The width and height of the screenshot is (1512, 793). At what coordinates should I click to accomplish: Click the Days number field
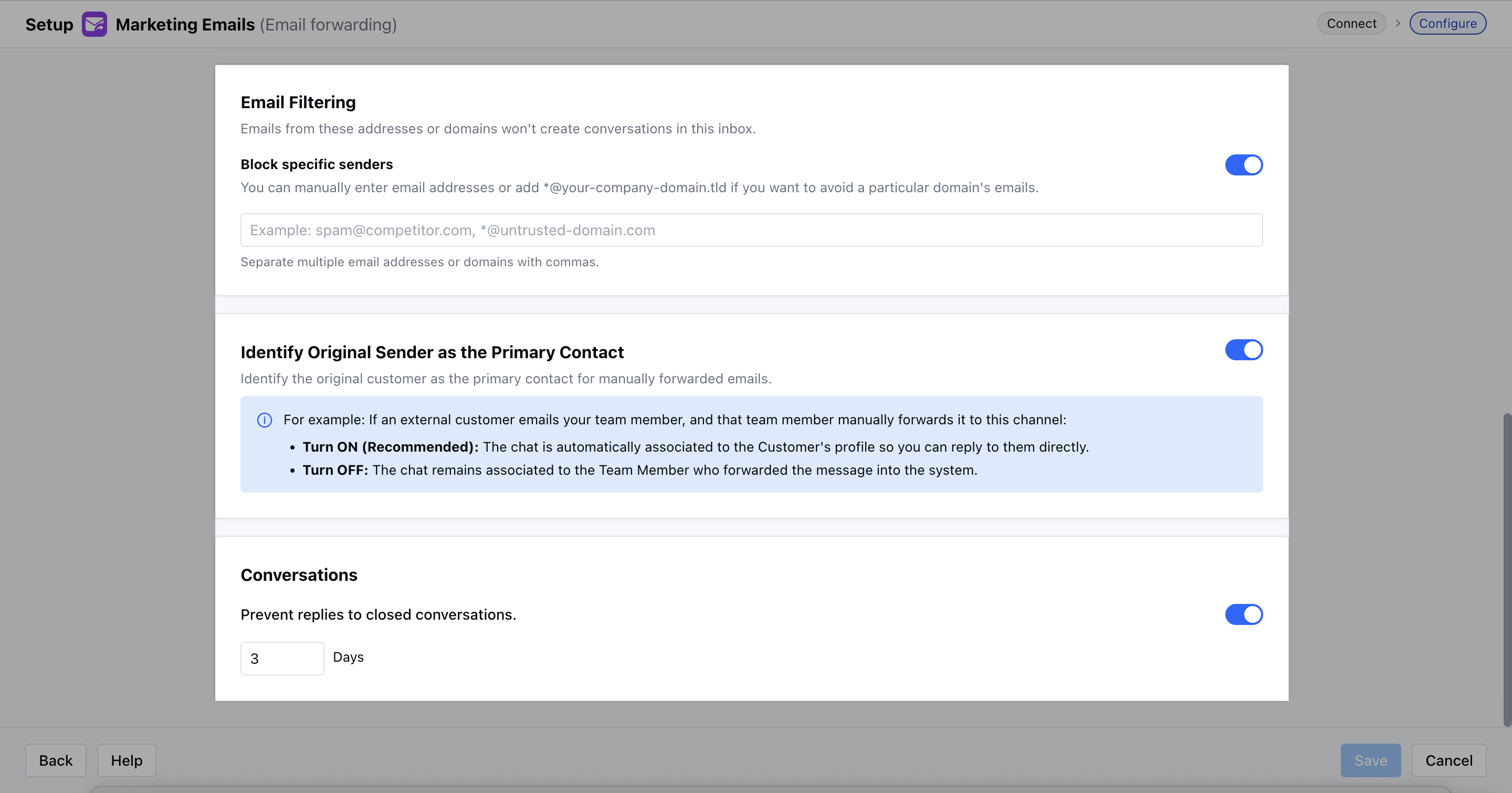point(282,659)
